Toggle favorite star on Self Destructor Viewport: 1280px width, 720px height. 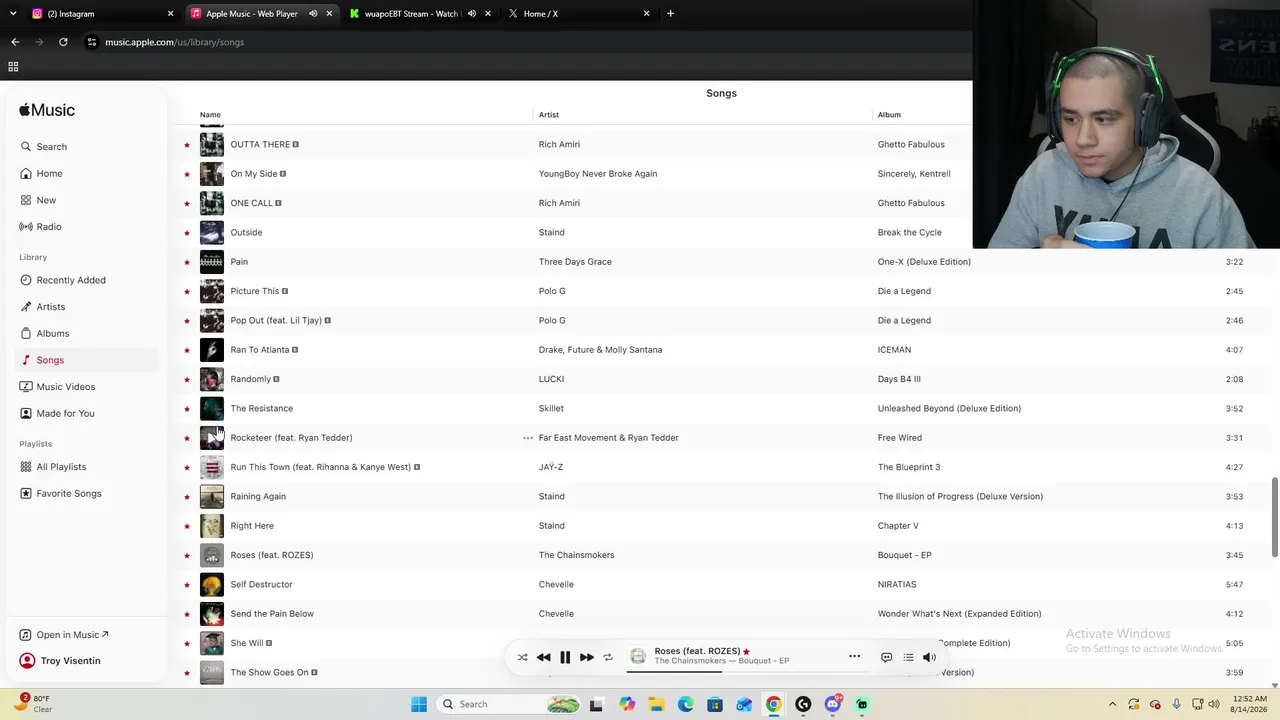(186, 584)
